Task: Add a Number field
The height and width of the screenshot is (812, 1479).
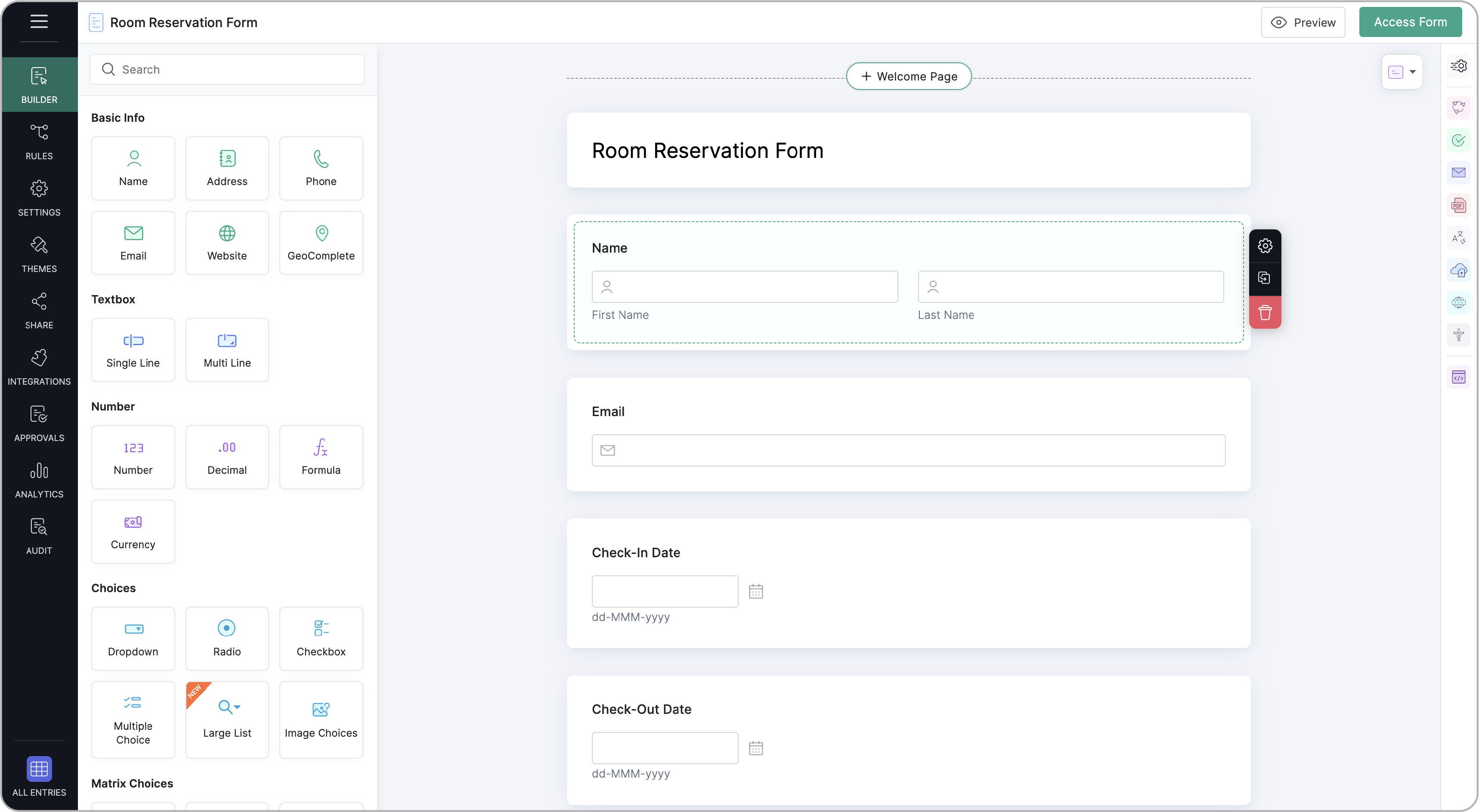Action: pyautogui.click(x=133, y=457)
